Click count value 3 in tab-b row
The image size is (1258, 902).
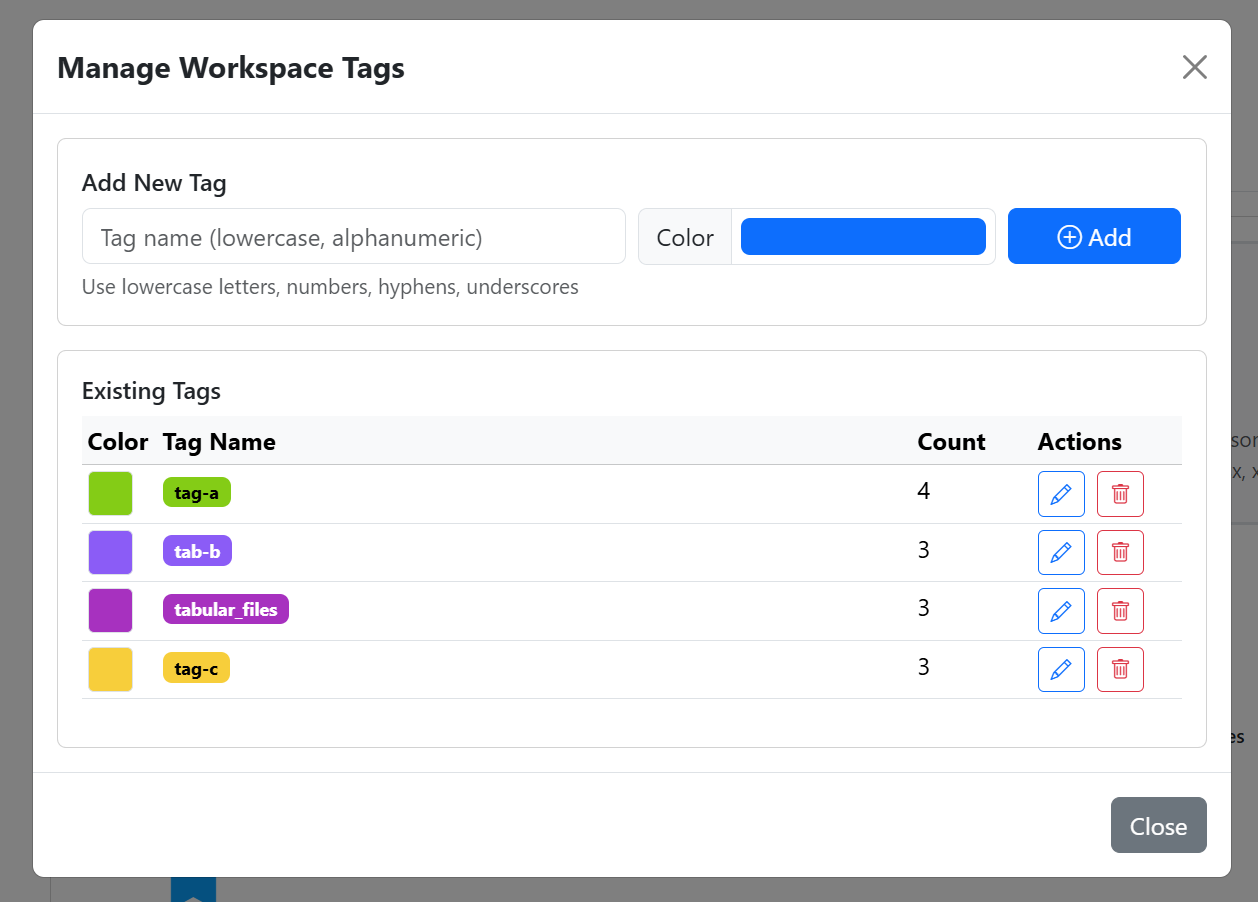924,549
